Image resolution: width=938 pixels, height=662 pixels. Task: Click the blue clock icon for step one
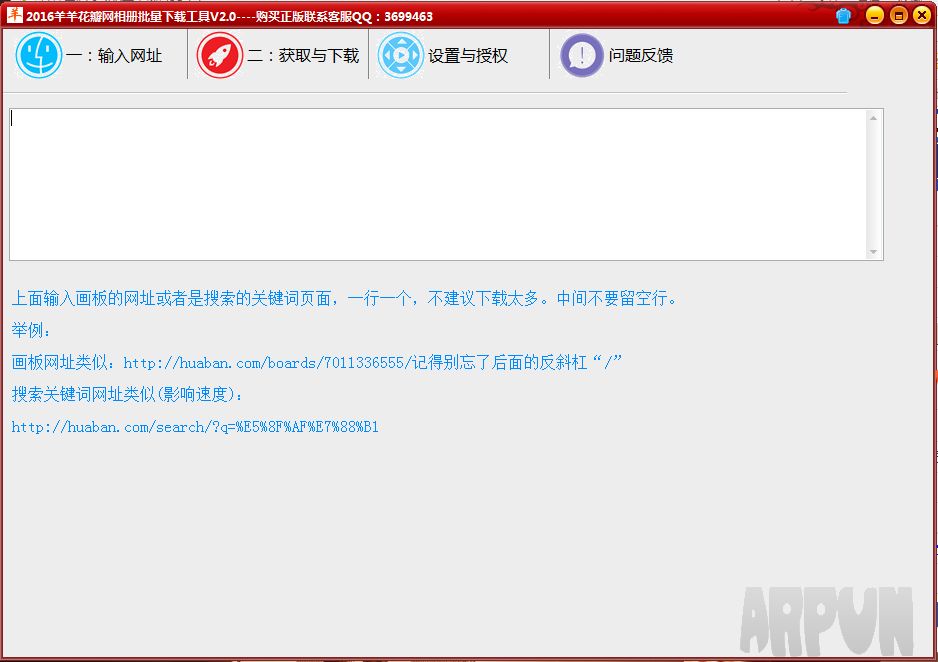click(x=39, y=55)
